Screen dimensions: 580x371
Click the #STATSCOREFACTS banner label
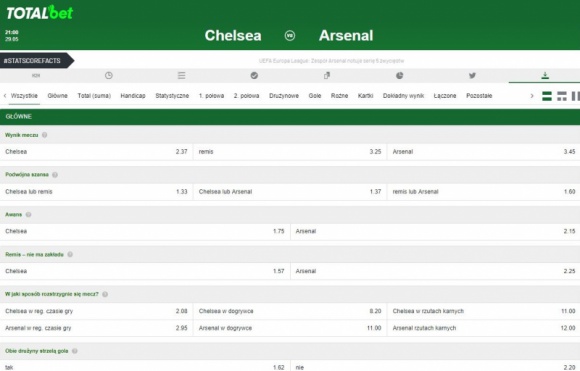33,61
